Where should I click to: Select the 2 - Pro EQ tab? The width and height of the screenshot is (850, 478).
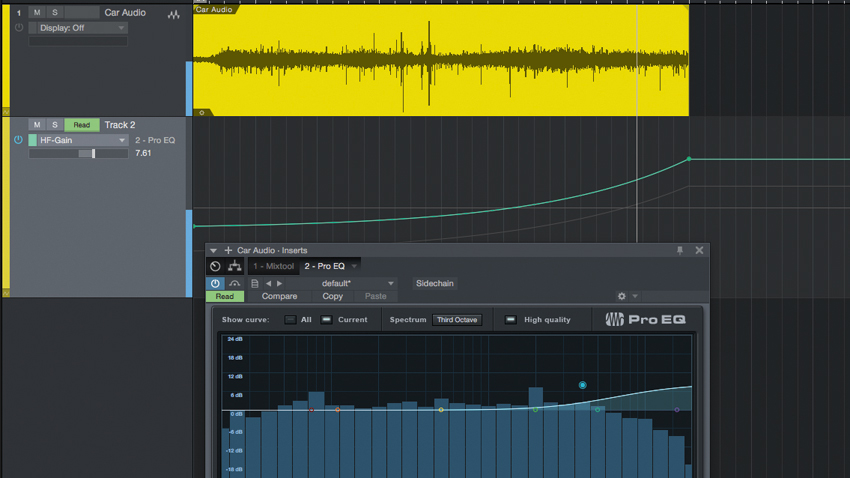click(x=325, y=266)
